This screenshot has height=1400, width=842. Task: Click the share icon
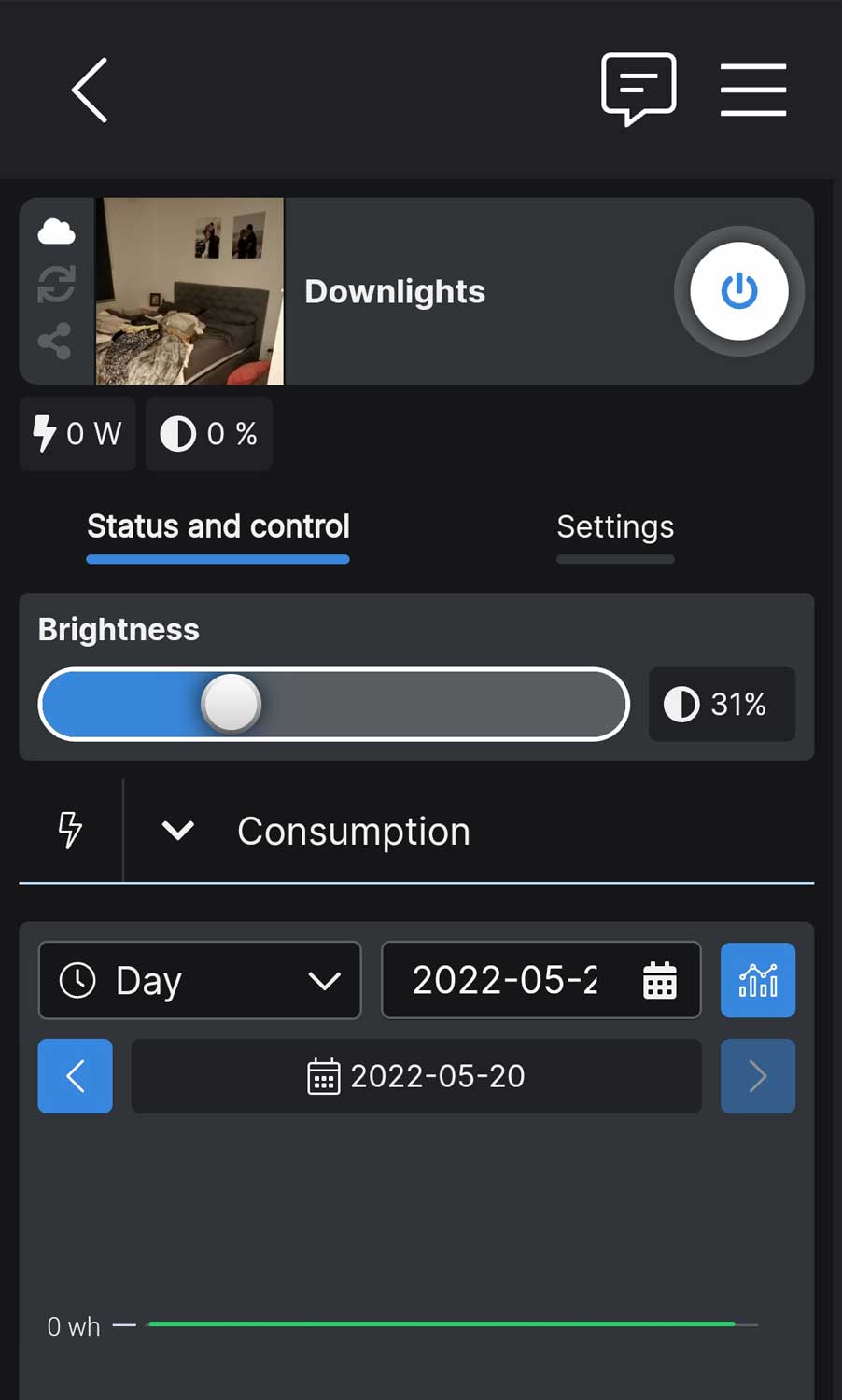pos(55,342)
